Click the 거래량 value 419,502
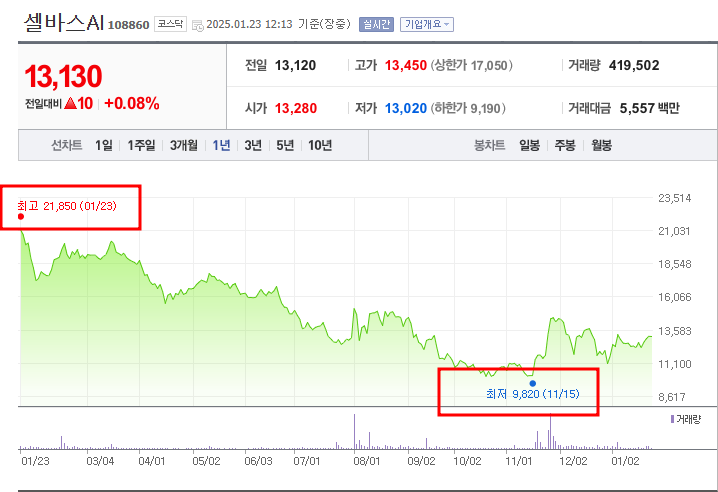Image resolution: width=718 pixels, height=492 pixels. pyautogui.click(x=634, y=66)
